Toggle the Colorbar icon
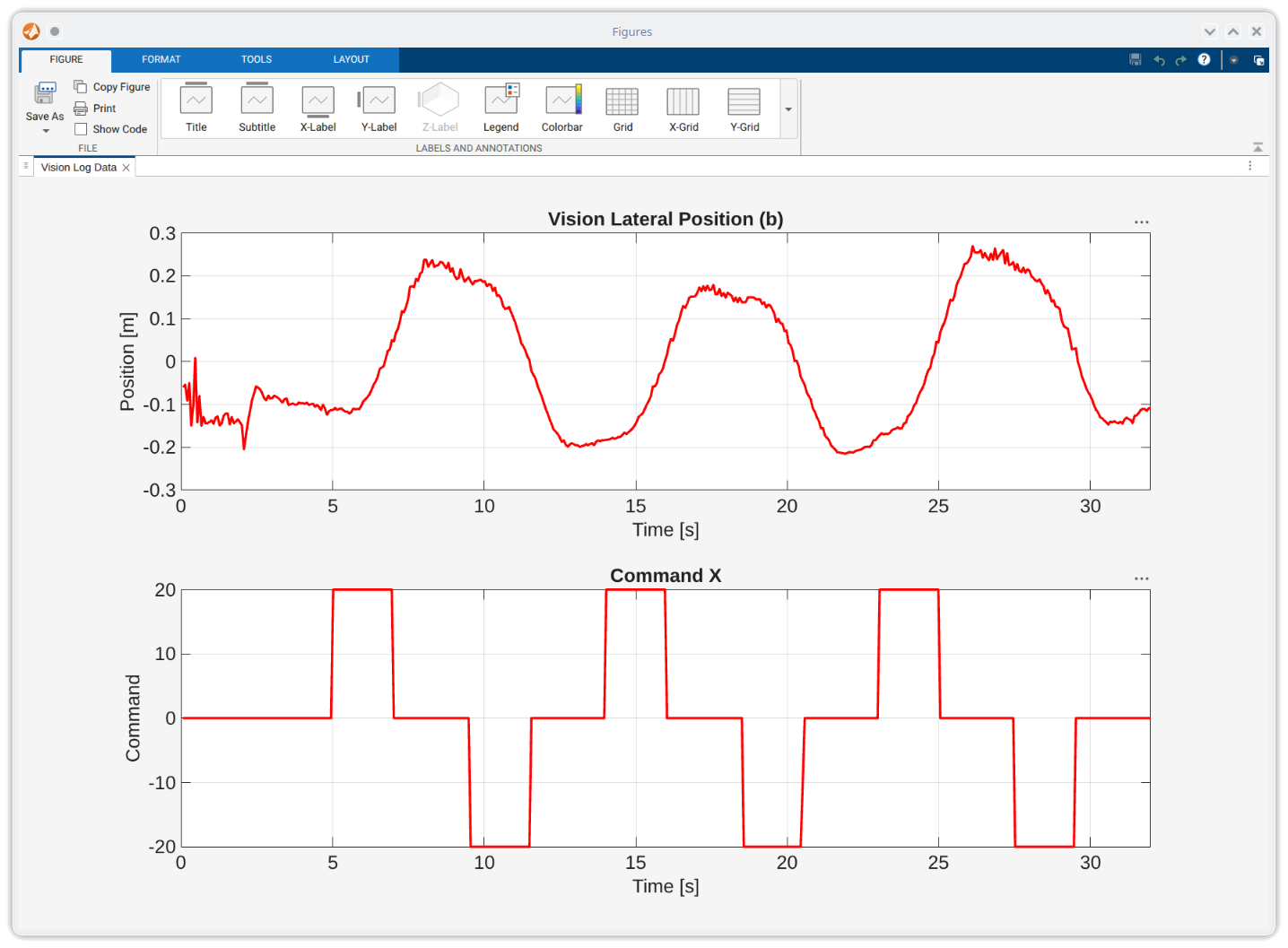This screenshot has width=1288, height=948. 563,99
